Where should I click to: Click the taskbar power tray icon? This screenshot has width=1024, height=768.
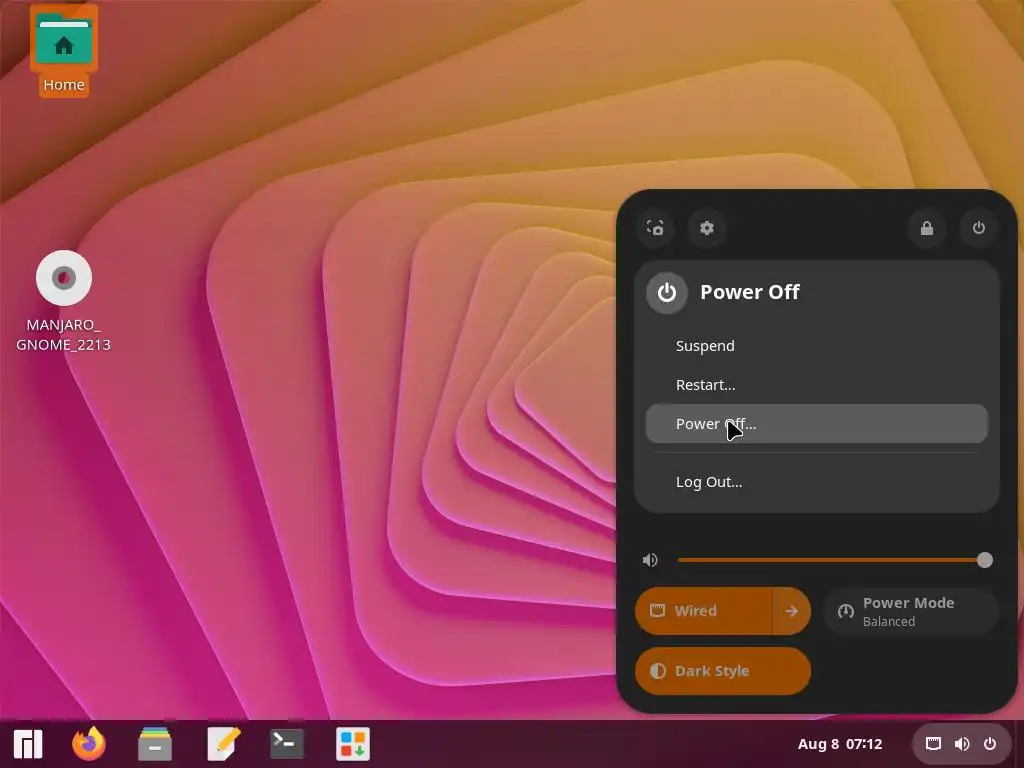pyautogui.click(x=990, y=744)
